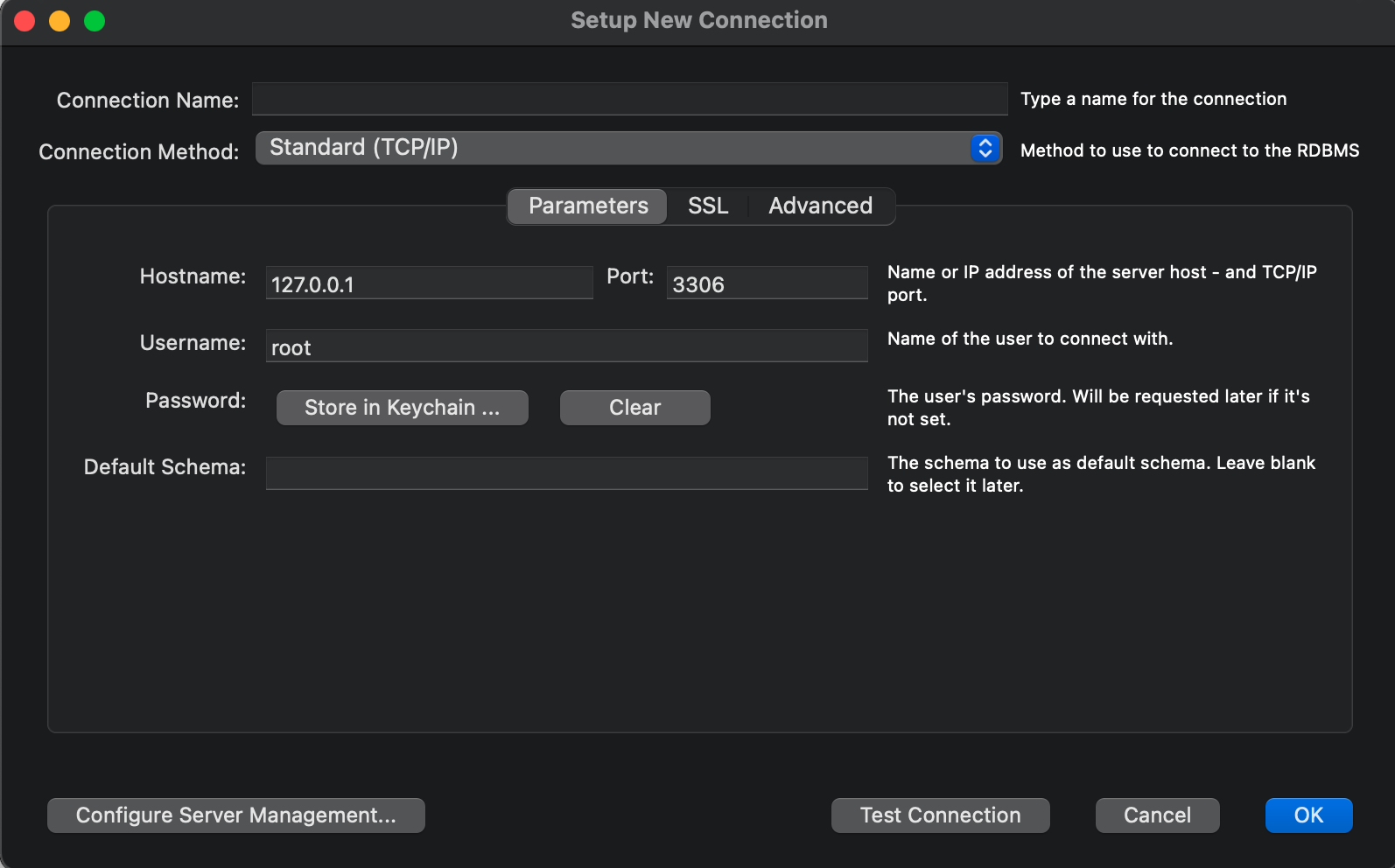Clear the stored password

[x=635, y=408]
